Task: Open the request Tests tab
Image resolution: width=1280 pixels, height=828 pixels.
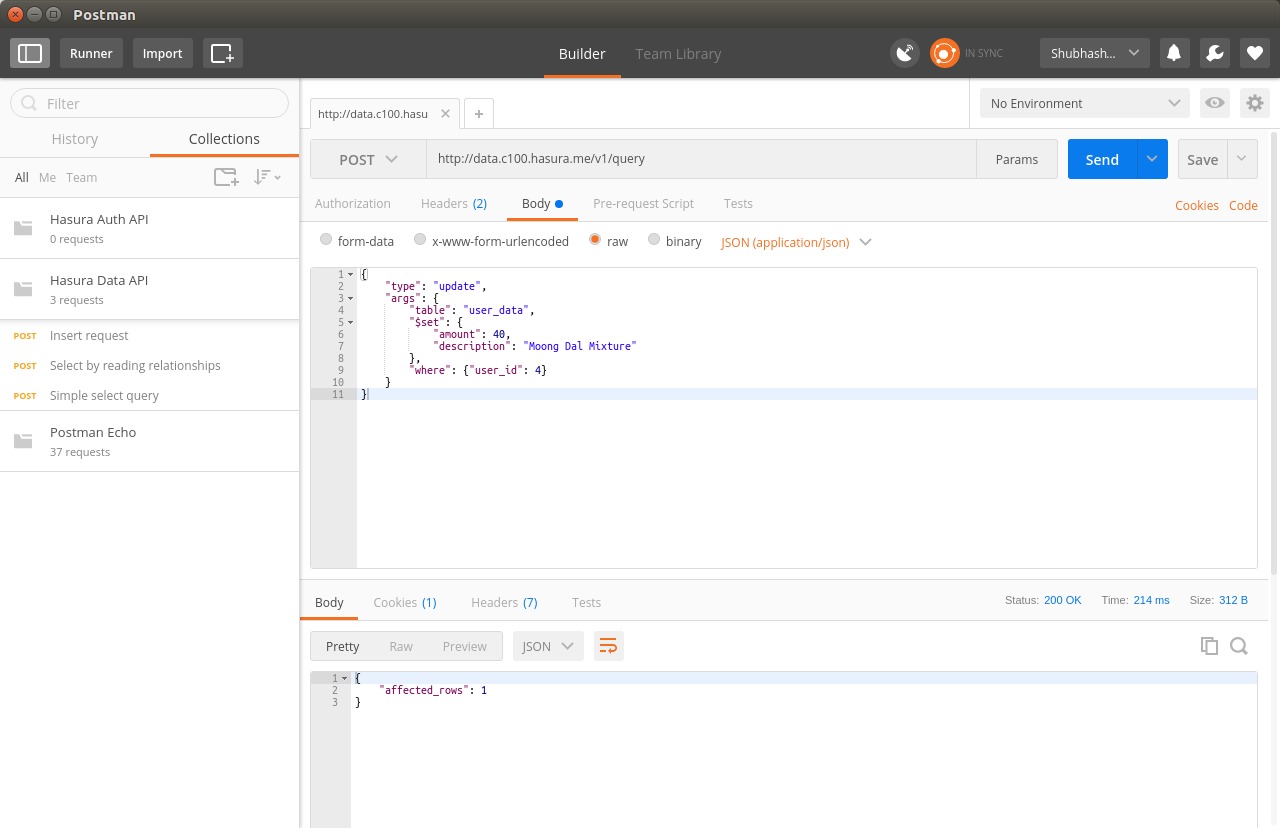Action: coord(738,203)
